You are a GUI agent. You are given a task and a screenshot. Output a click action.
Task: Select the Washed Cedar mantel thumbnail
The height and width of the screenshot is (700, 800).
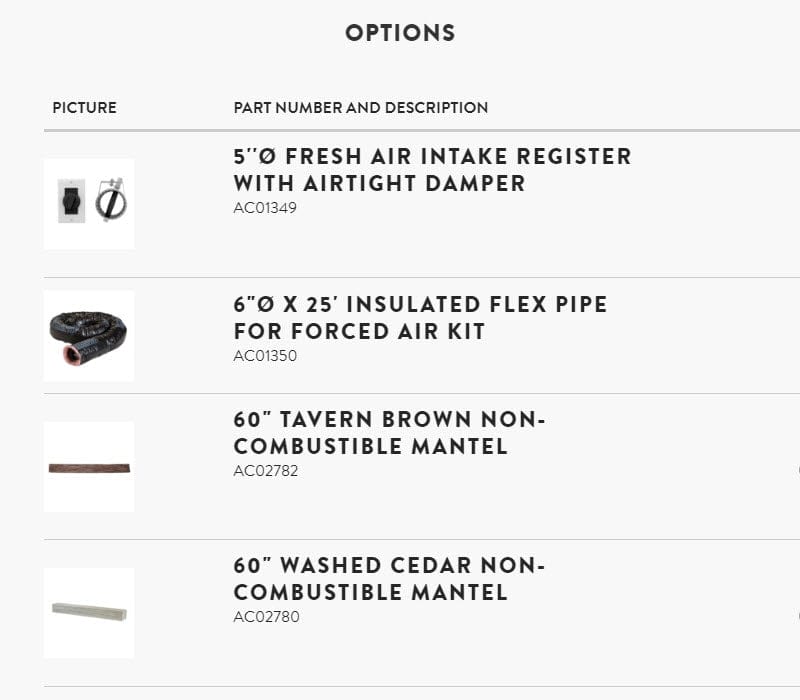(89, 612)
